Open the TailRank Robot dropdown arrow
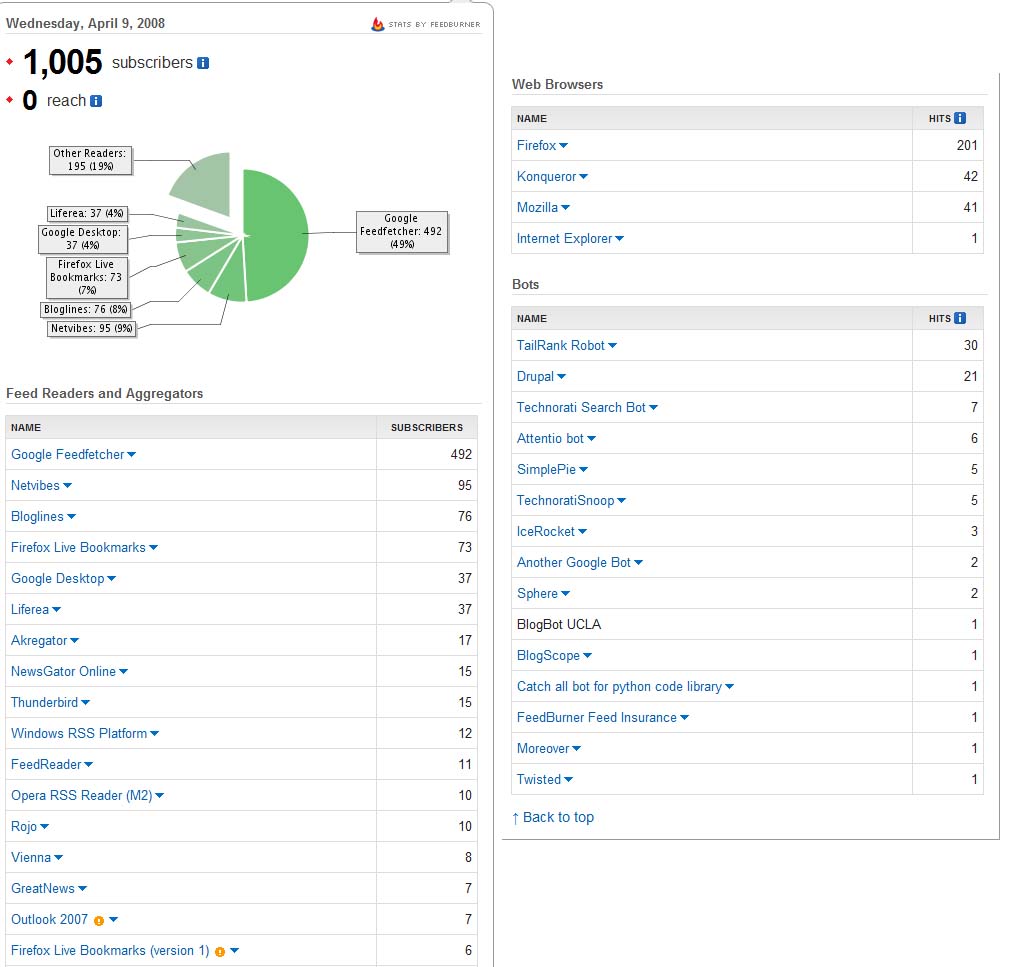1020x967 pixels. pos(613,346)
